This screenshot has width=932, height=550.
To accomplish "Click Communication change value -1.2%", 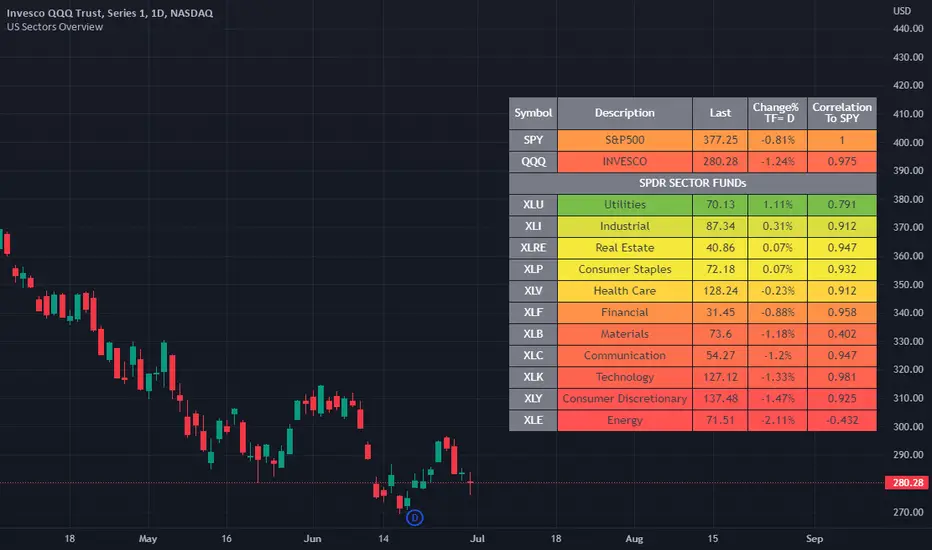I will [777, 356].
